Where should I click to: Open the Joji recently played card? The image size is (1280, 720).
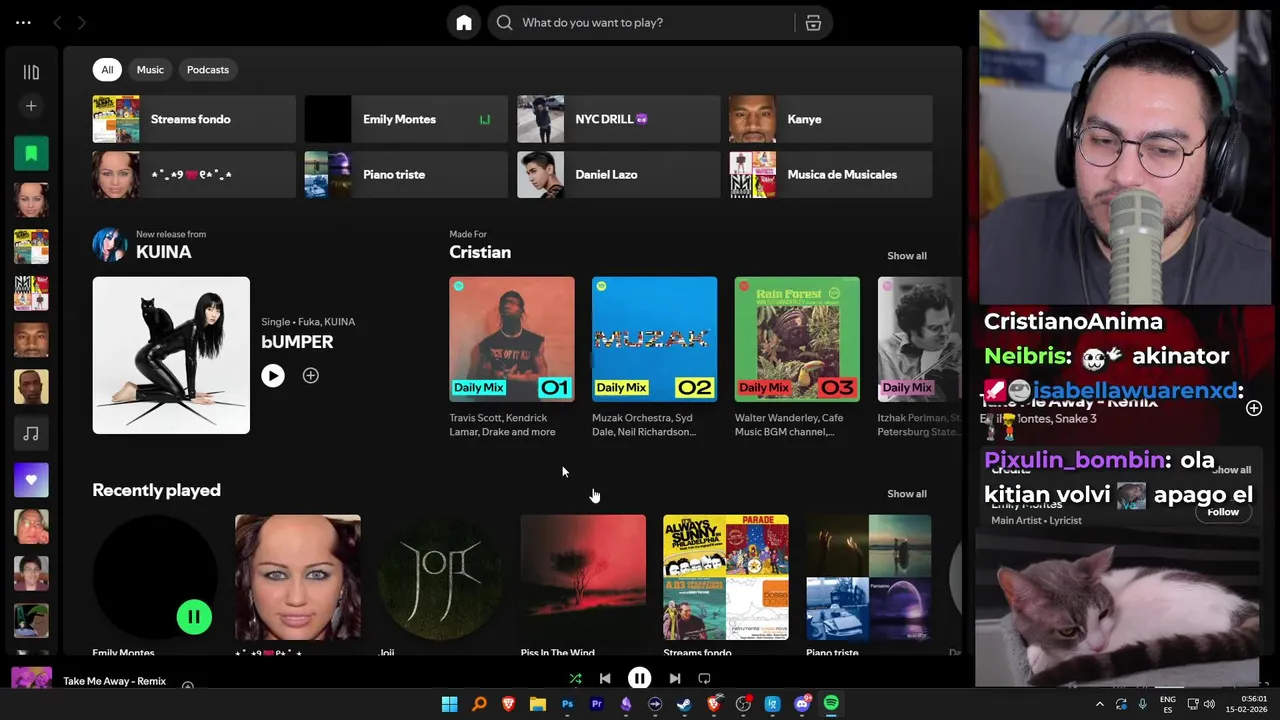[x=440, y=577]
